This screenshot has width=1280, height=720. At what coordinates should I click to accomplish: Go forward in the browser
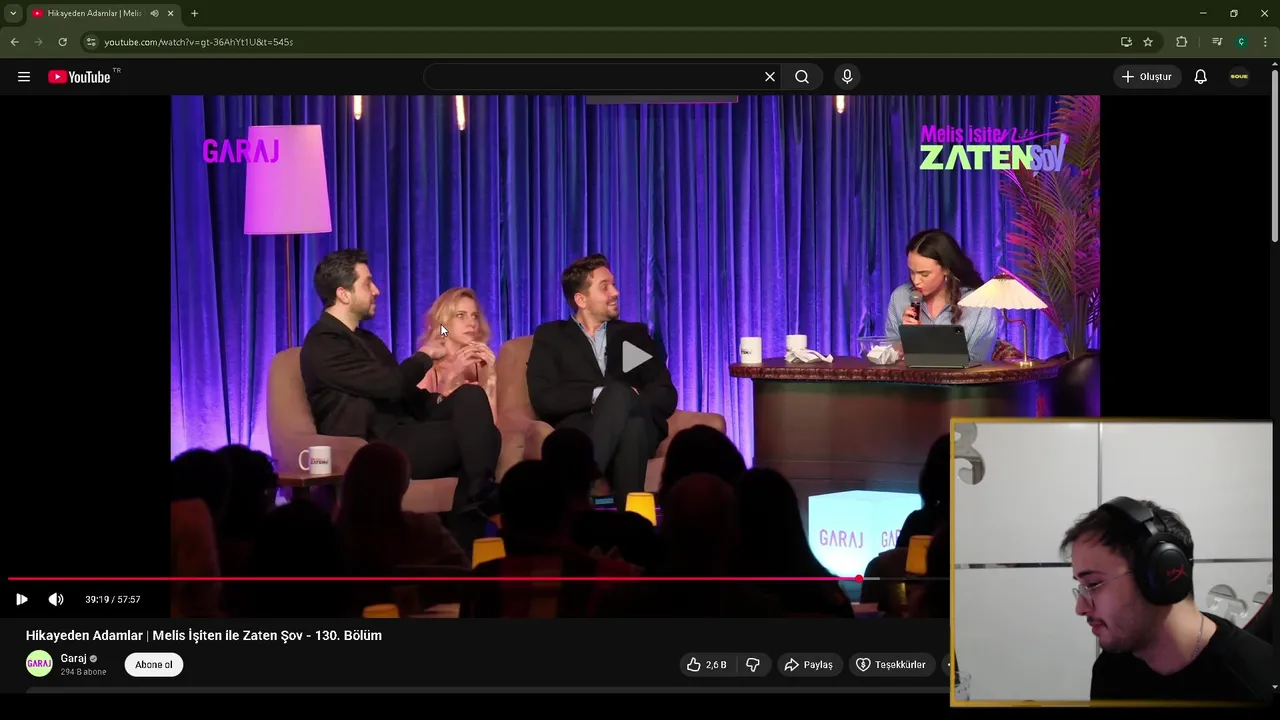(x=38, y=42)
